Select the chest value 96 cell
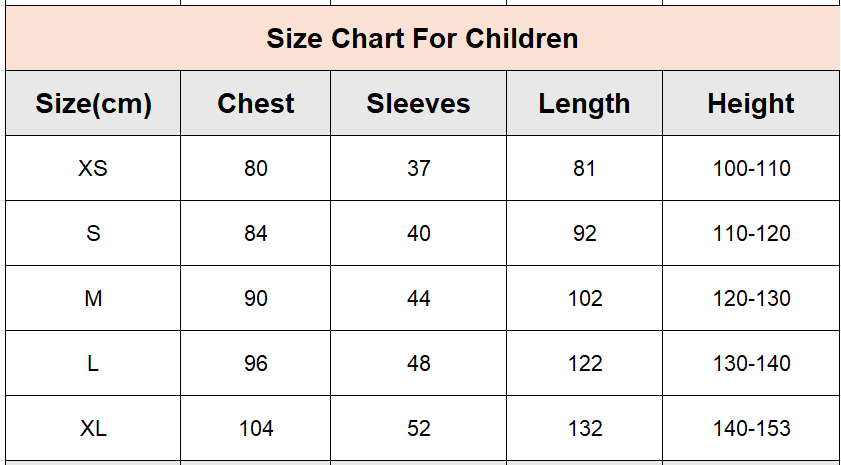This screenshot has width=841, height=465. 255,364
